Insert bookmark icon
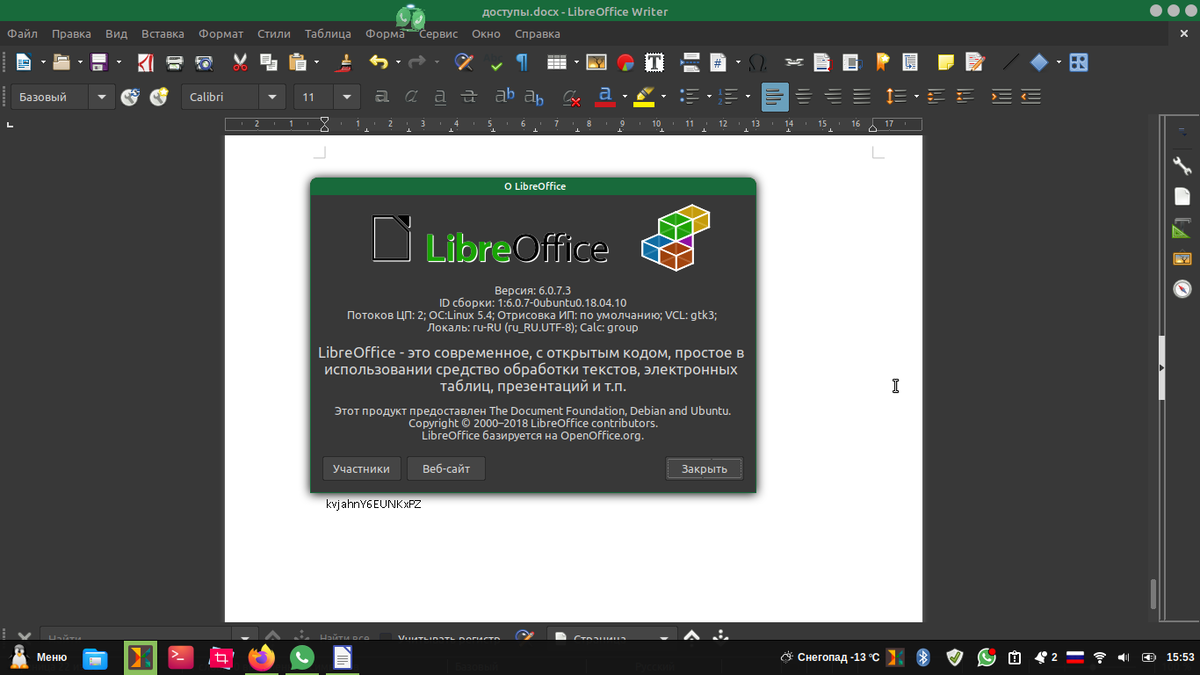The height and width of the screenshot is (675, 1200). click(x=882, y=62)
